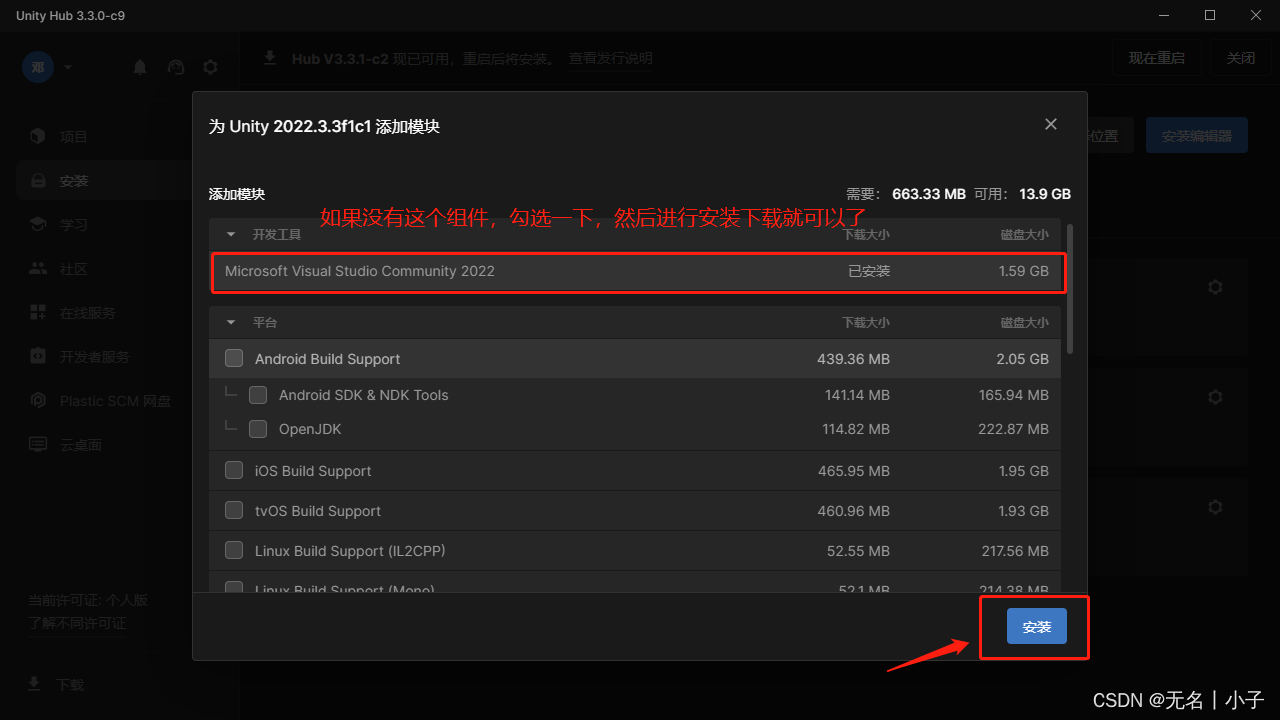
Task: Click the 磁盘大小 header in 平台
Action: [x=1025, y=323]
